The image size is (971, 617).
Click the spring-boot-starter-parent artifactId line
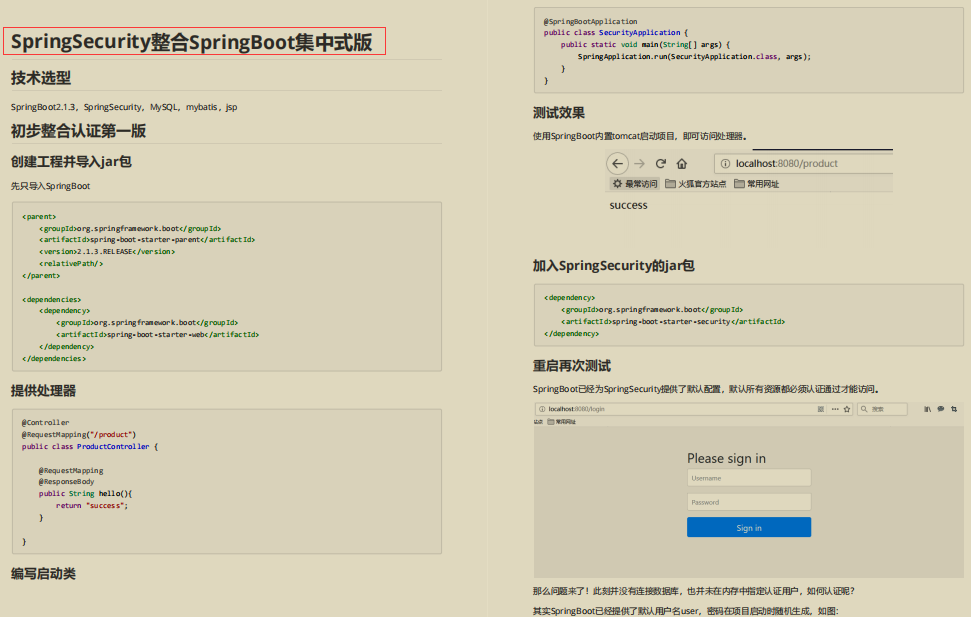[147, 240]
